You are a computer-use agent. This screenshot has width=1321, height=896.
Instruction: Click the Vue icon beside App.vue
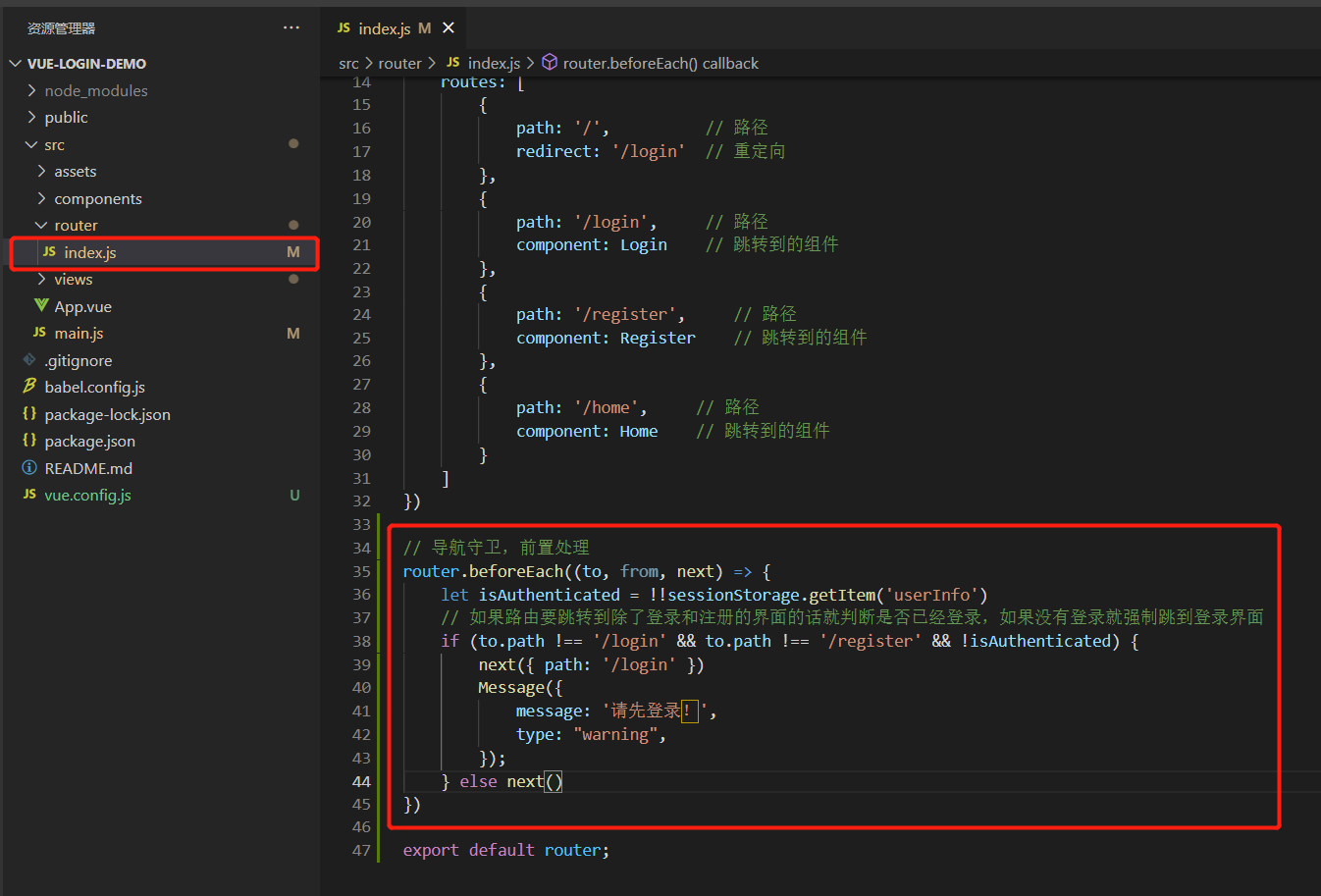point(40,305)
